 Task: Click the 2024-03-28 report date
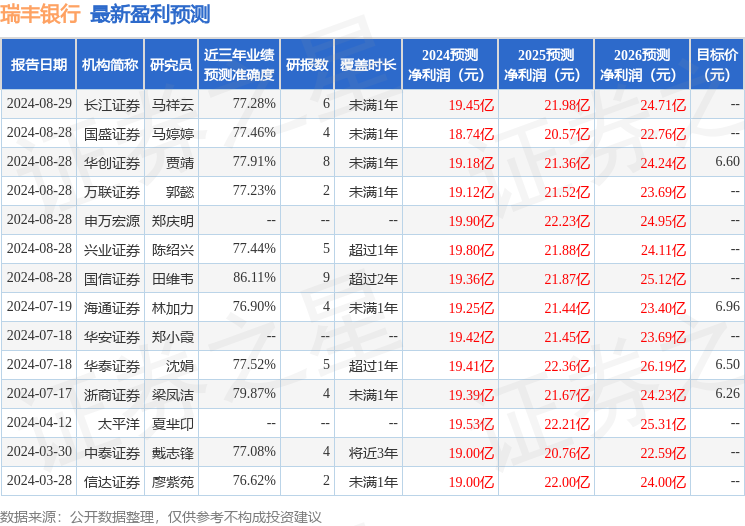39,480
